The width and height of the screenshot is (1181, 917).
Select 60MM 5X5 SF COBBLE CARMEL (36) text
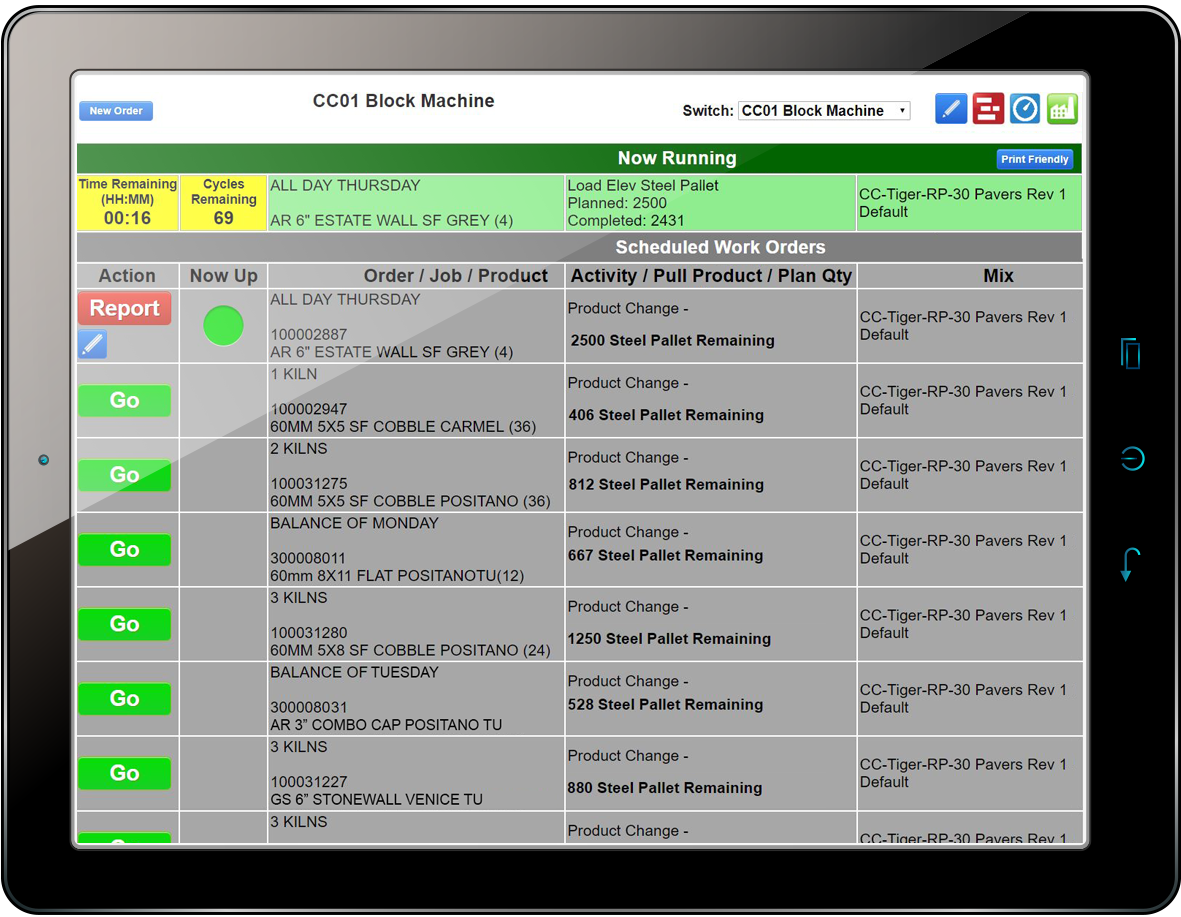point(403,426)
